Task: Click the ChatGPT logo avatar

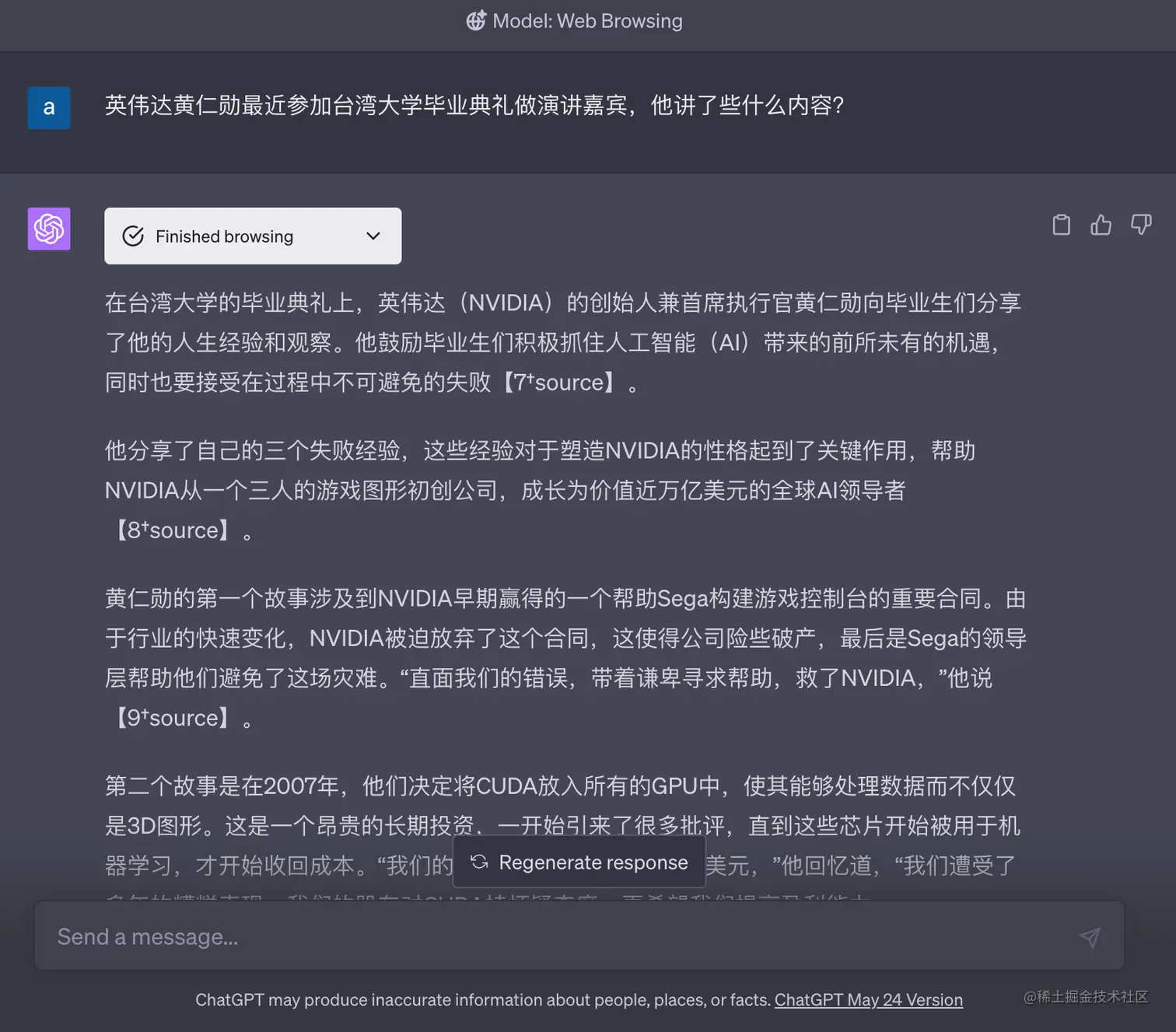Action: [x=49, y=229]
